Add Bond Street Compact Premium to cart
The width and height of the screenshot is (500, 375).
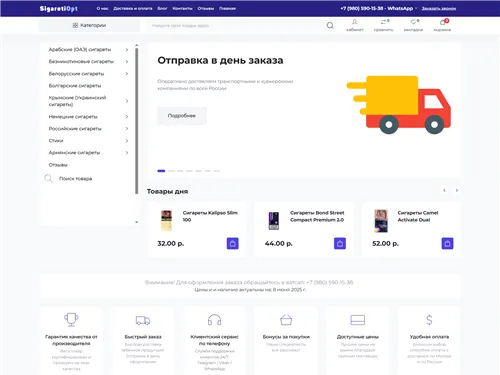340,243
